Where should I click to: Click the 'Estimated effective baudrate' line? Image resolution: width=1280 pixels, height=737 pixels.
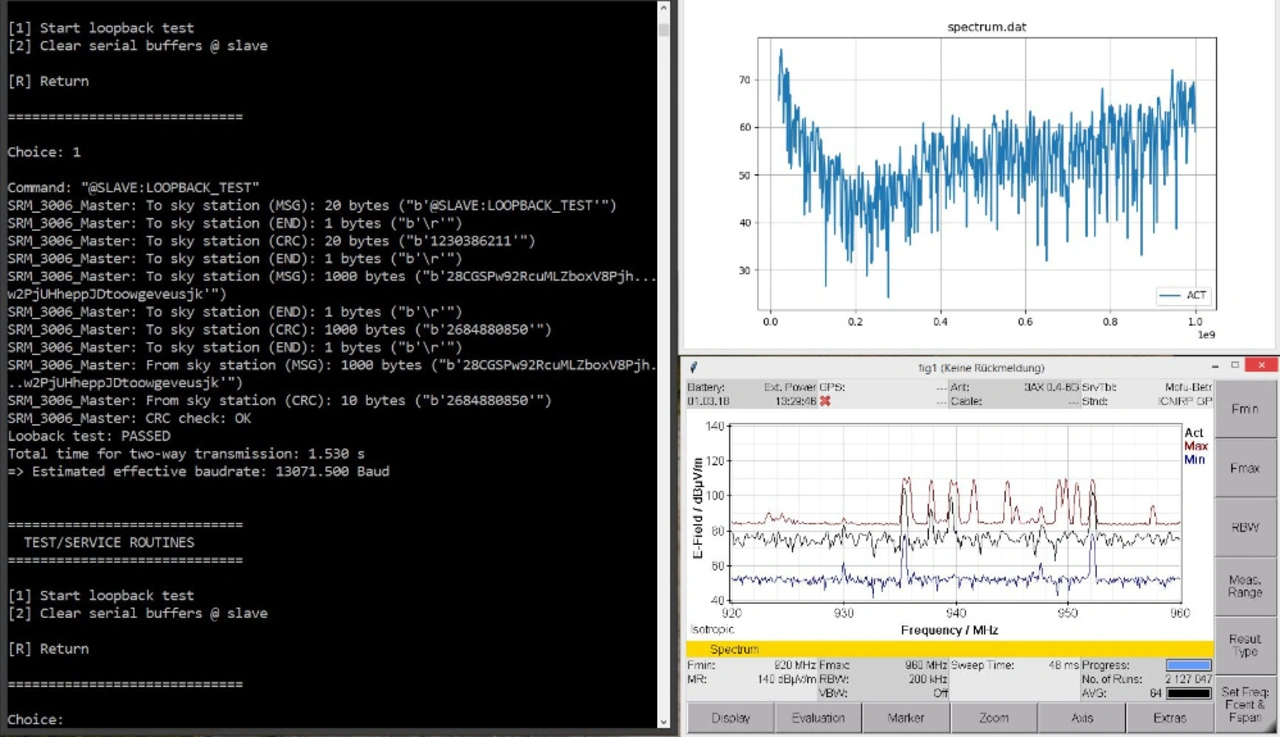(x=198, y=471)
